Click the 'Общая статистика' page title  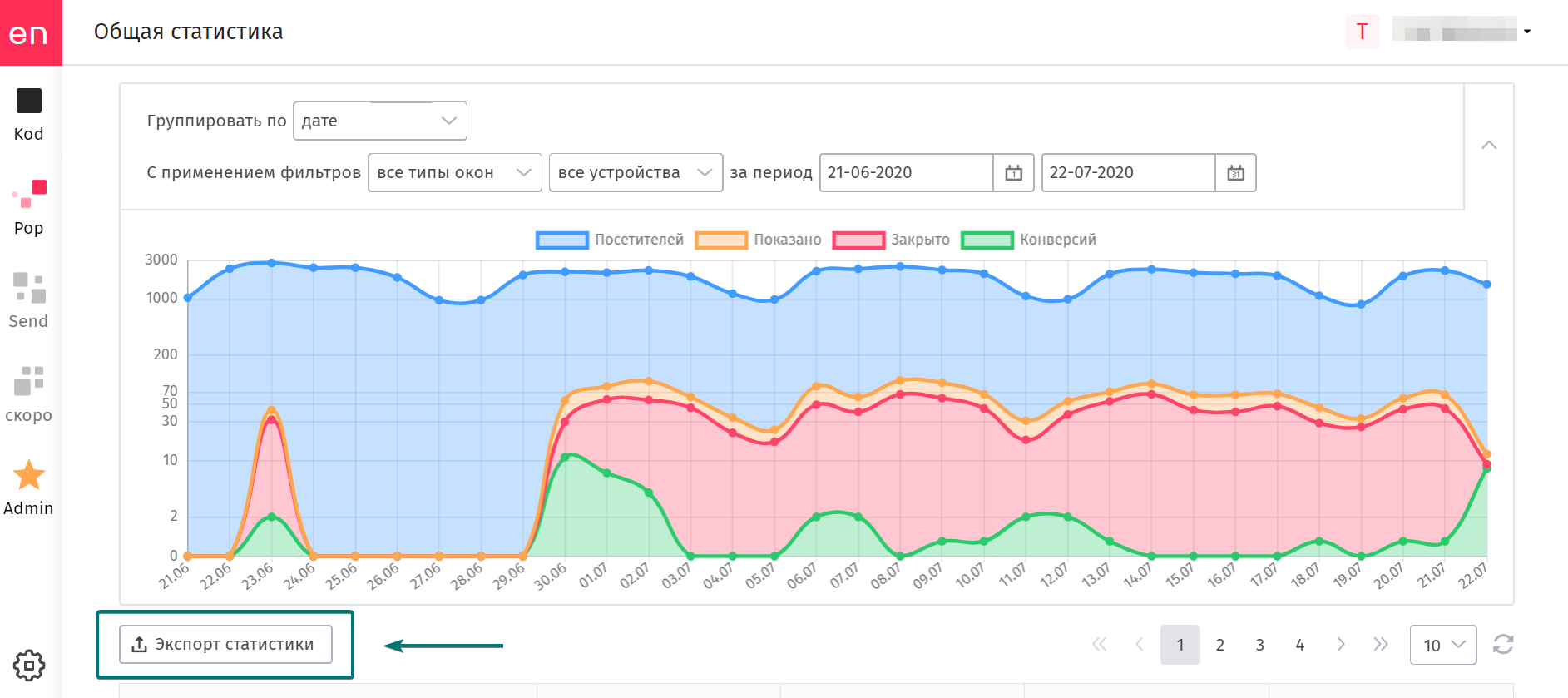tap(189, 32)
